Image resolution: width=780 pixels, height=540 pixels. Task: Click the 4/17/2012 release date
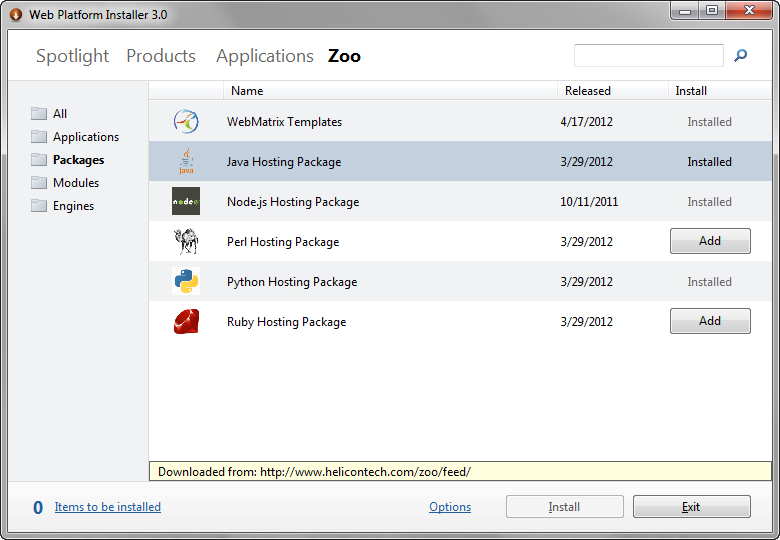[586, 122]
